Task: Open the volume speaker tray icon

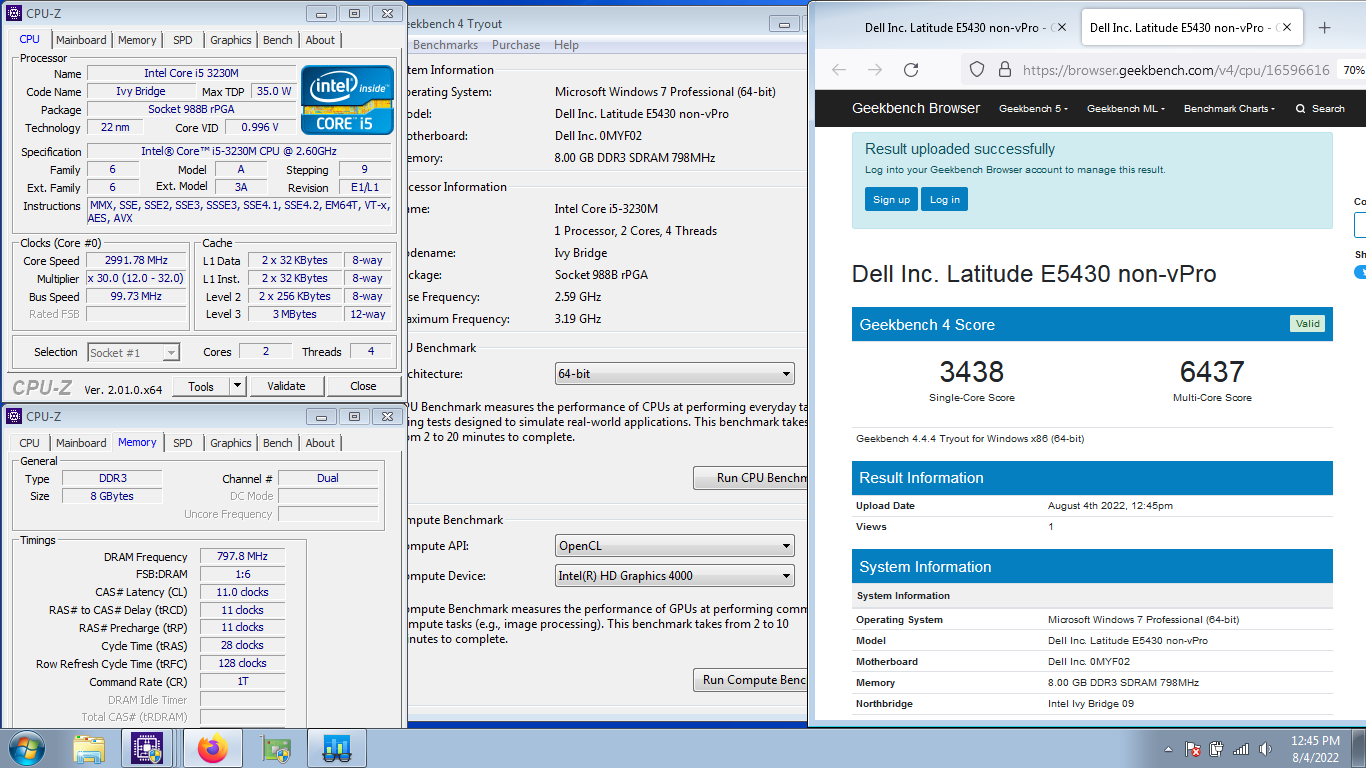Action: [x=1266, y=749]
